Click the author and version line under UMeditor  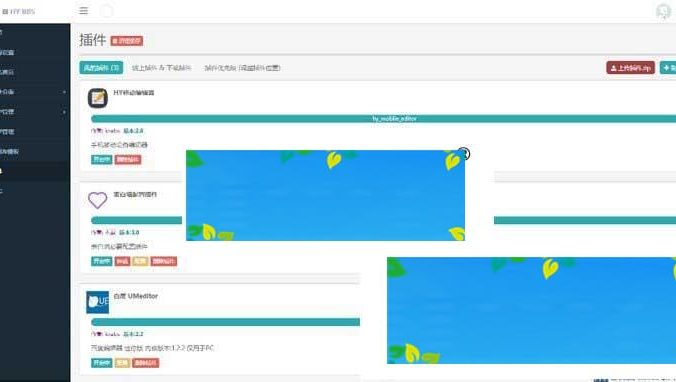click(117, 334)
